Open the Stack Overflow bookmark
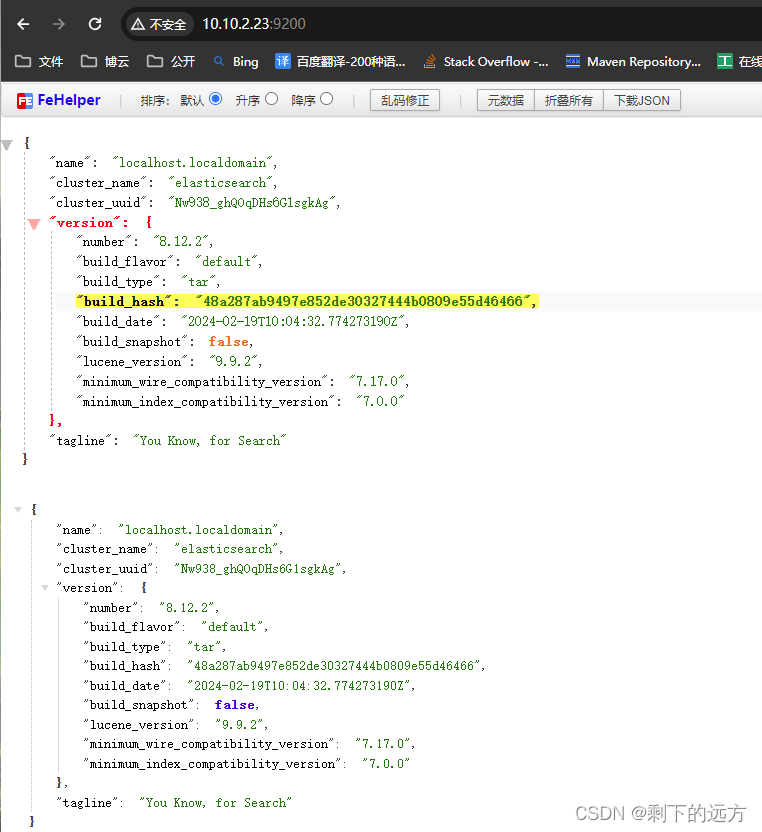This screenshot has height=832, width=762. [x=485, y=61]
